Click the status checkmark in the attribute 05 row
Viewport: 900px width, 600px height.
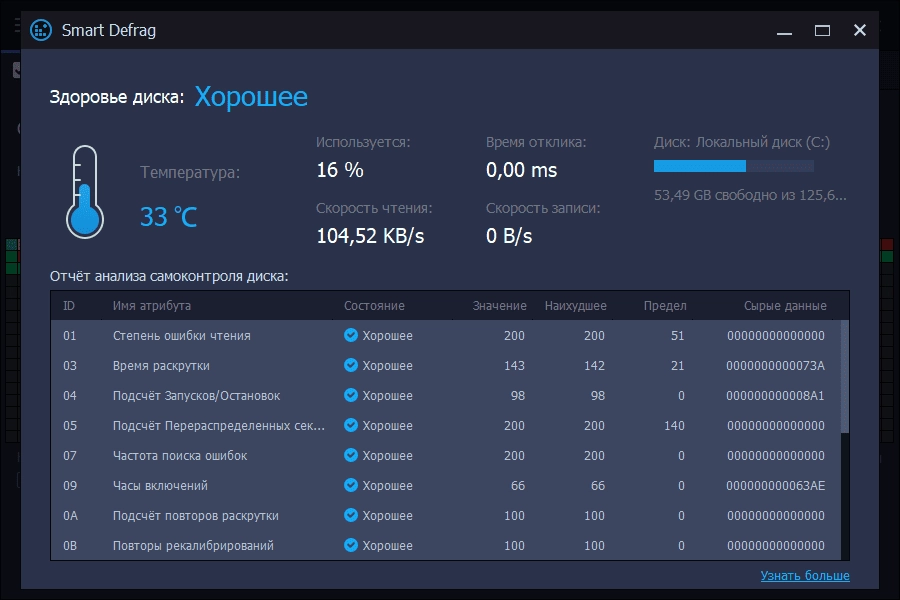[351, 425]
